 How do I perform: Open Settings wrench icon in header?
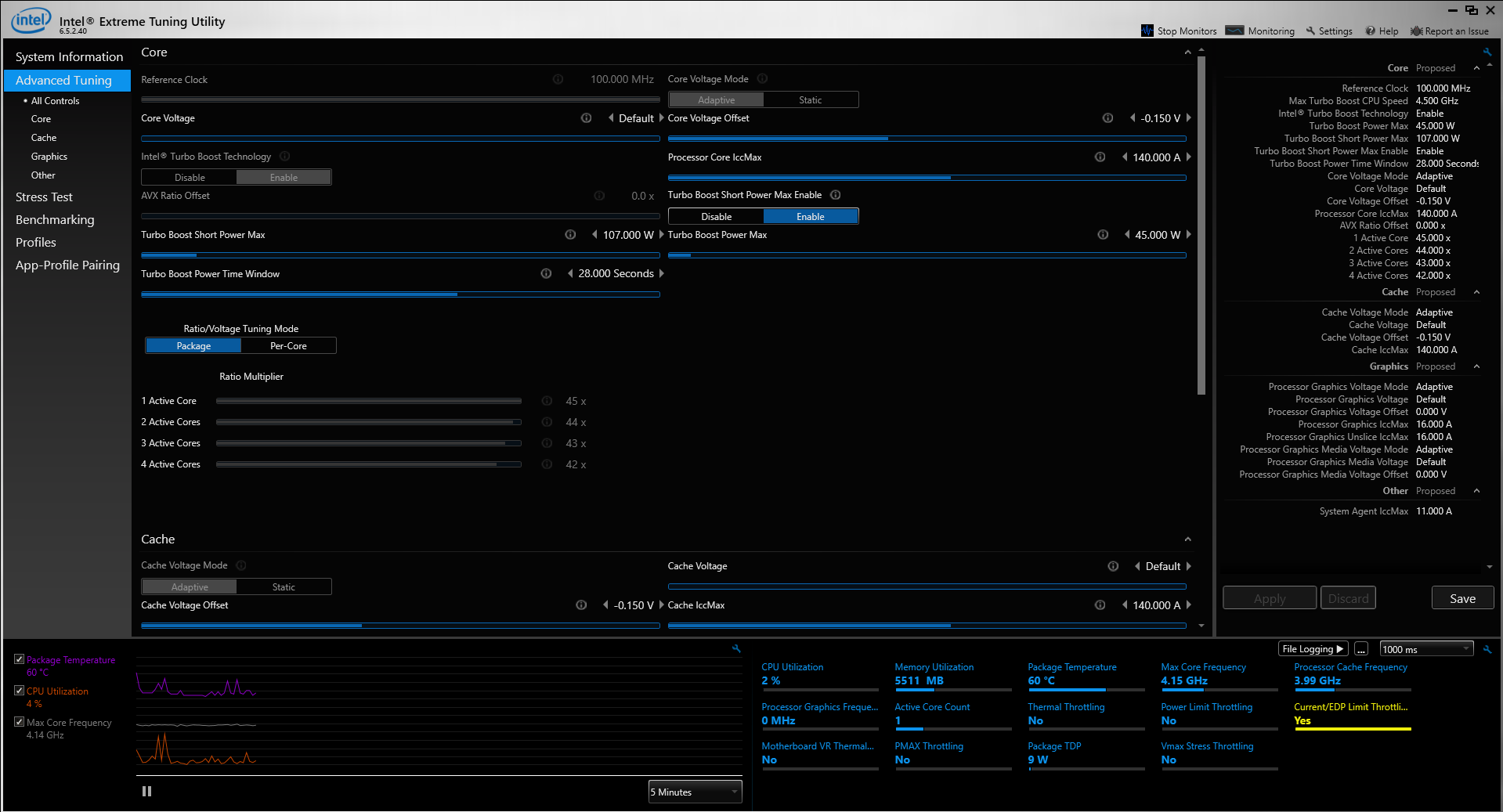point(1310,31)
